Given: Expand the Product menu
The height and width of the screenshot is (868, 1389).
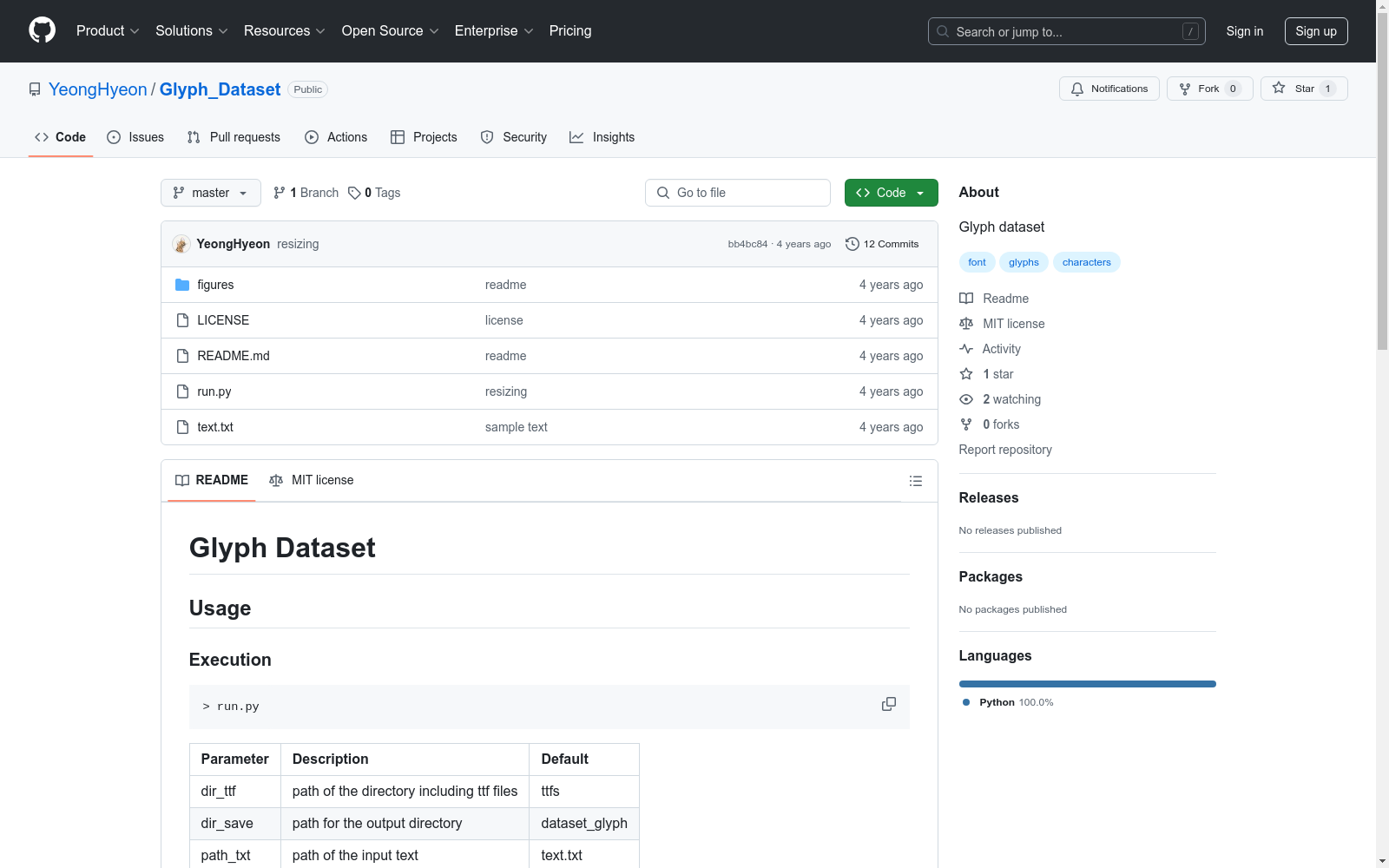Looking at the screenshot, I should click(108, 31).
